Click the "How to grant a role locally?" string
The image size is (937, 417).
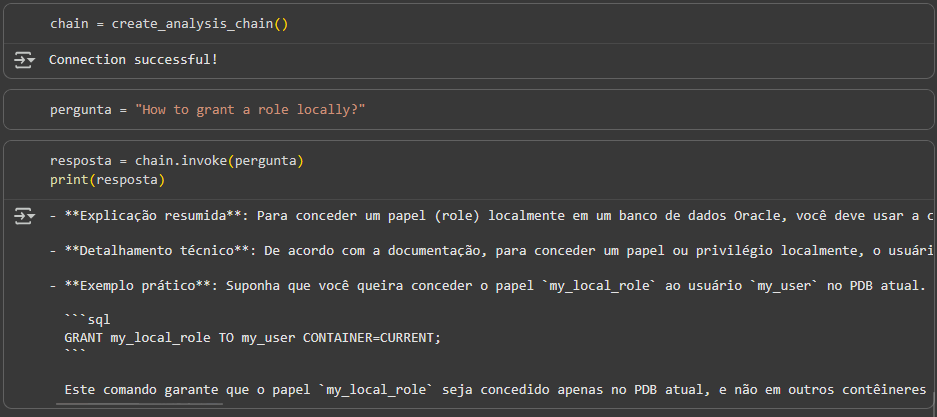[250, 109]
